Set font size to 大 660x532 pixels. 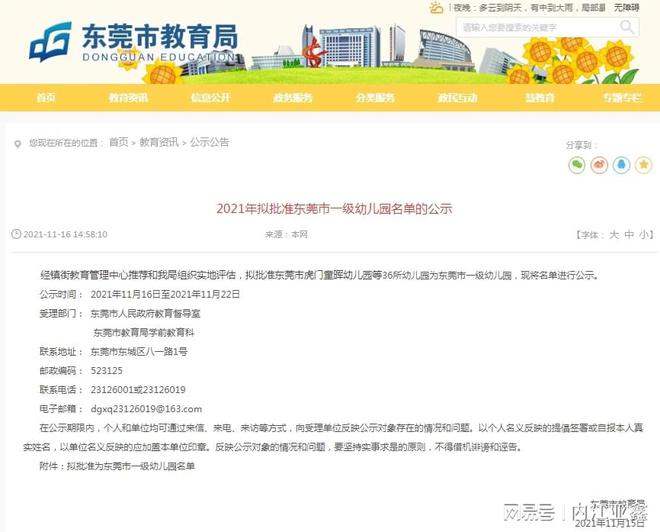point(614,234)
